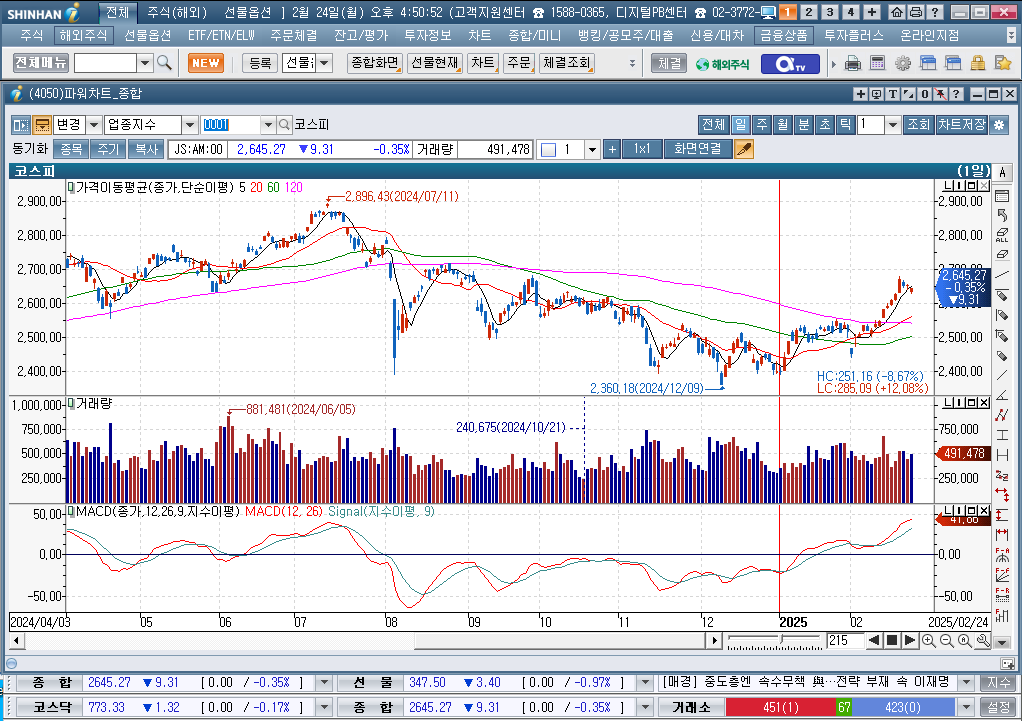This screenshot has height=721, width=1022.
Task: Open the 선물옵션 menu
Action: [147, 35]
